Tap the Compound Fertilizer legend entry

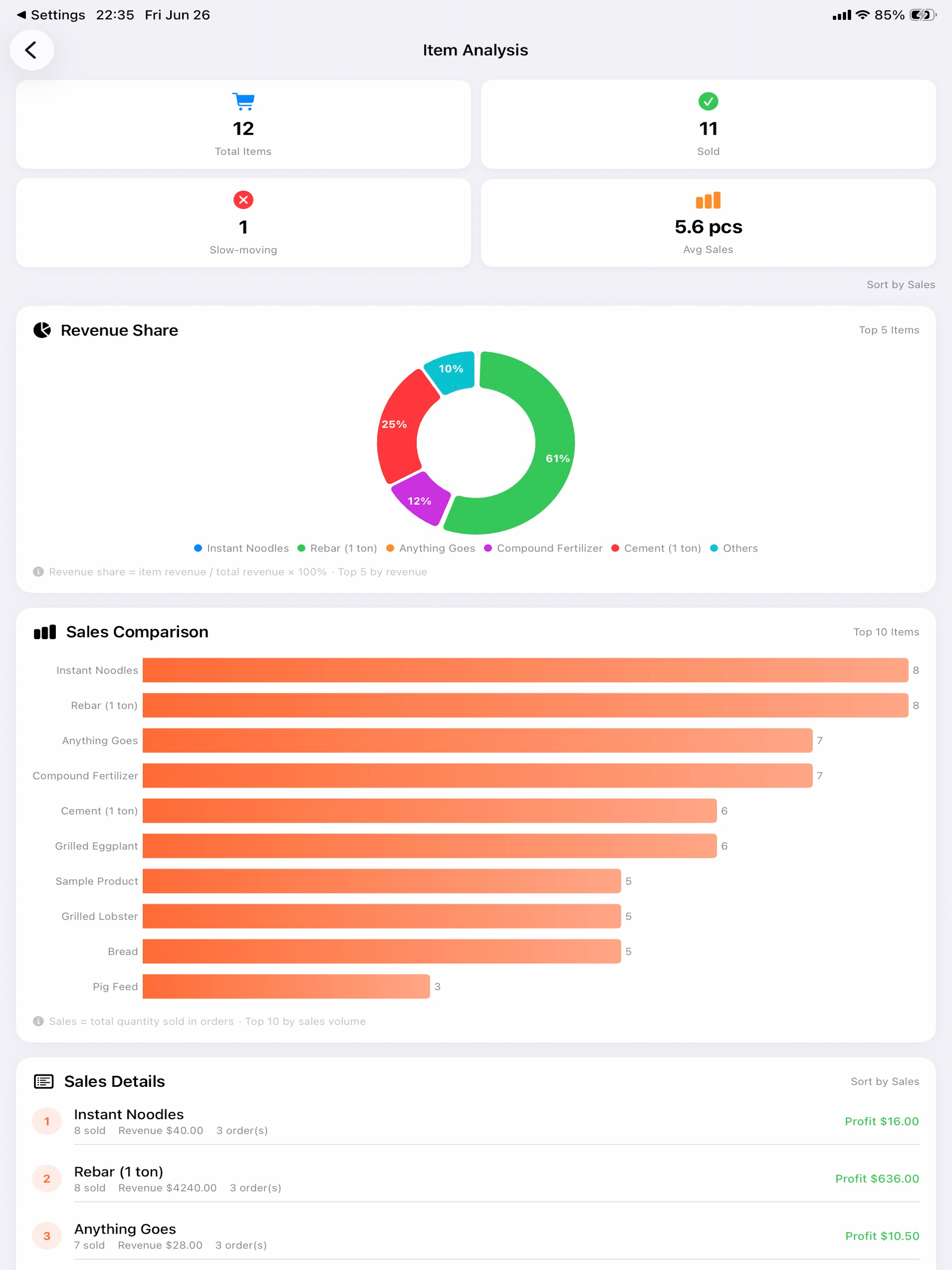pyautogui.click(x=543, y=548)
